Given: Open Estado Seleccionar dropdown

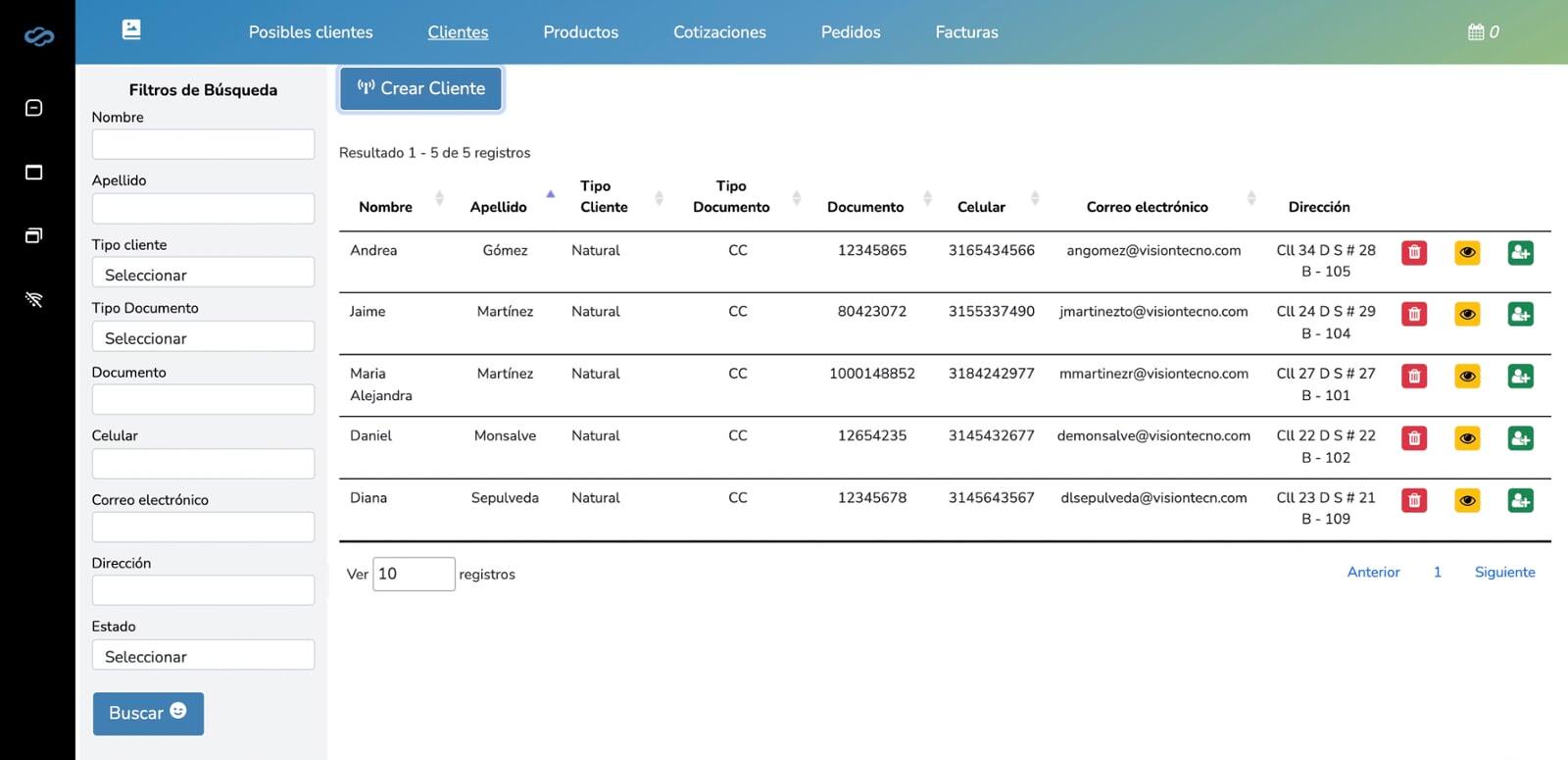Looking at the screenshot, I should pyautogui.click(x=203, y=655).
